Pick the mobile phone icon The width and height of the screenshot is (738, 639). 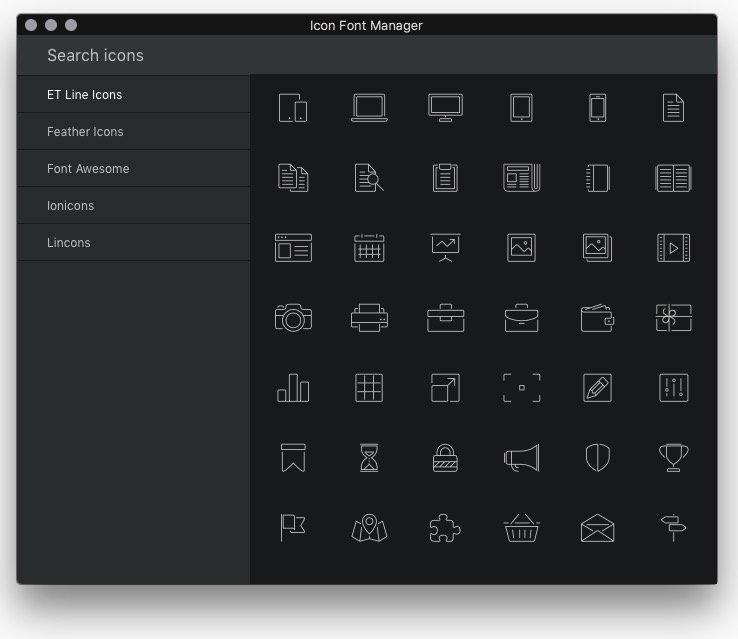coord(598,108)
